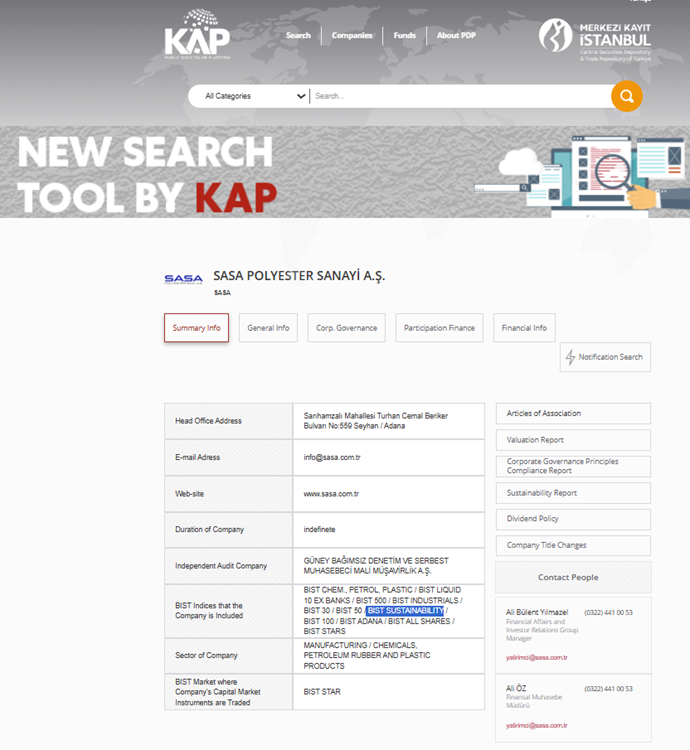Switch to the General Info tab
The image size is (690, 750).
pyautogui.click(x=268, y=328)
